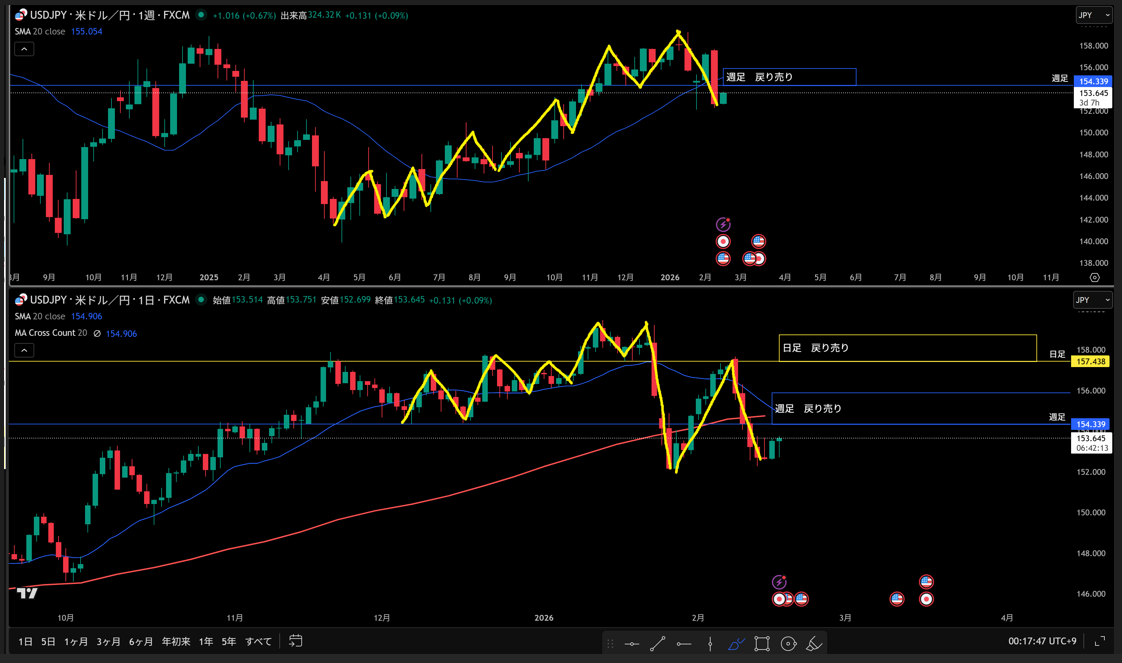Select the horizontal line drawing tool
Image resolution: width=1122 pixels, height=663 pixels.
pyautogui.click(x=632, y=643)
